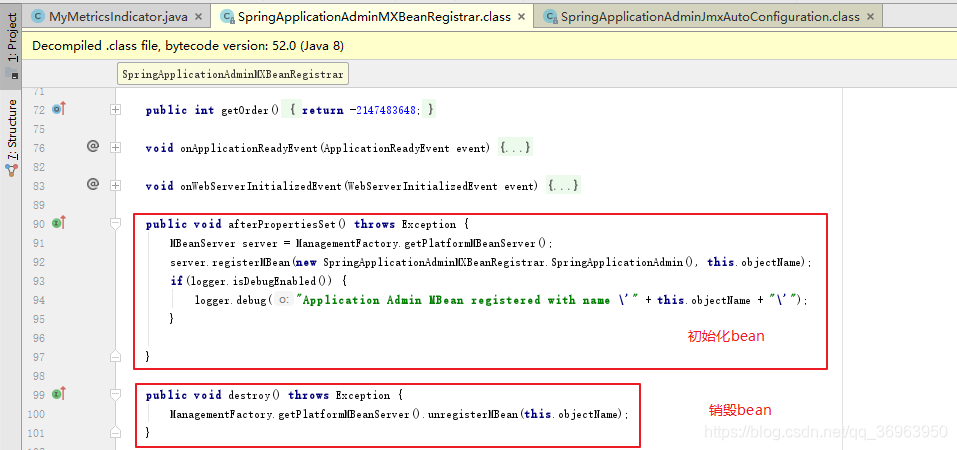Screen dimensions: 957x450
Task: Collapse afterPropertiesSet method at line 90
Action: [116, 224]
